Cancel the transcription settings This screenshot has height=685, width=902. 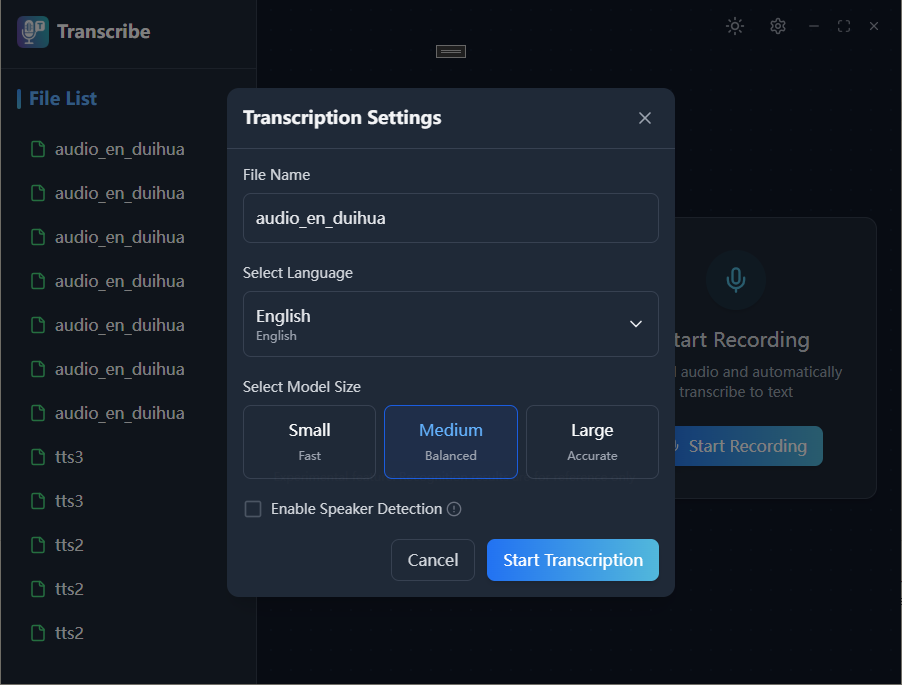(x=433, y=560)
